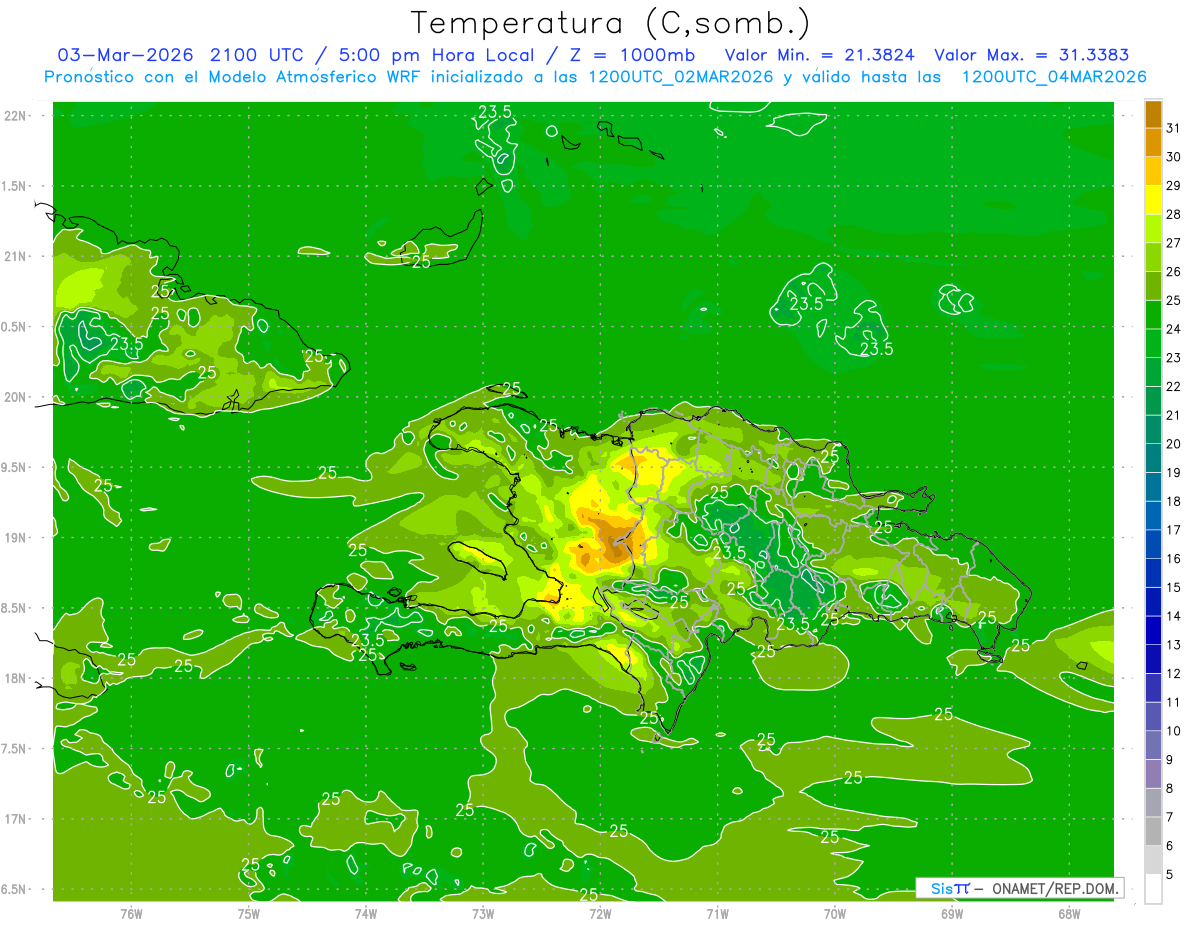This screenshot has height=927, width=1200.
Task: Click the '69W' longitude axis label
Action: coord(952,913)
